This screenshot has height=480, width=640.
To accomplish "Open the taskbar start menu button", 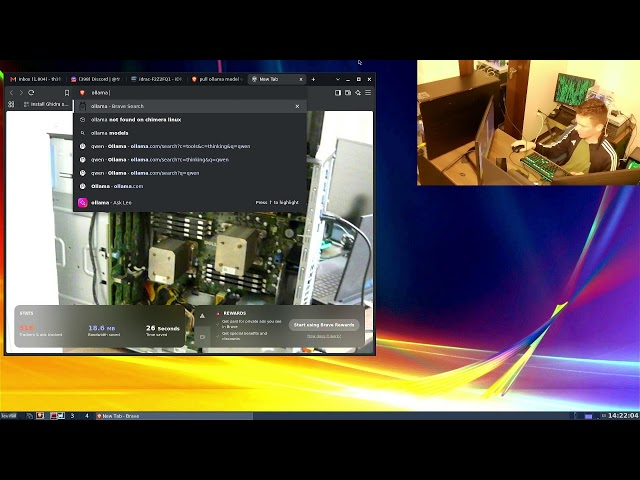I will coord(9,416).
